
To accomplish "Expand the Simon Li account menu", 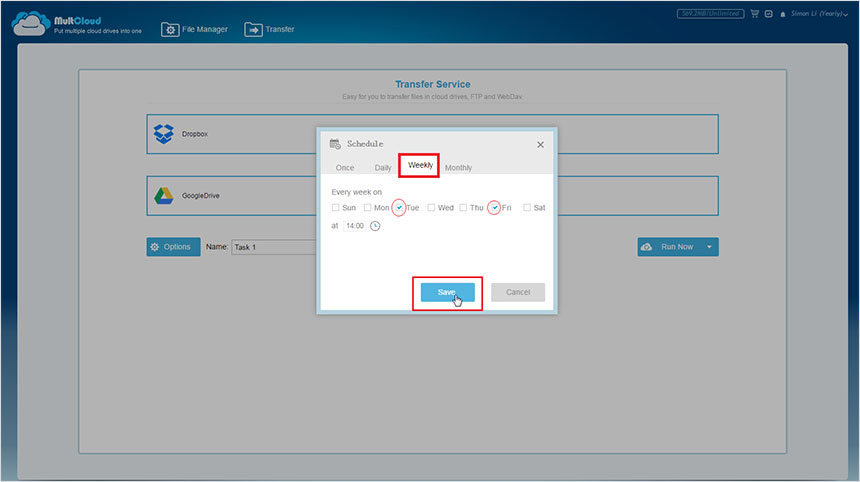I will coord(819,14).
